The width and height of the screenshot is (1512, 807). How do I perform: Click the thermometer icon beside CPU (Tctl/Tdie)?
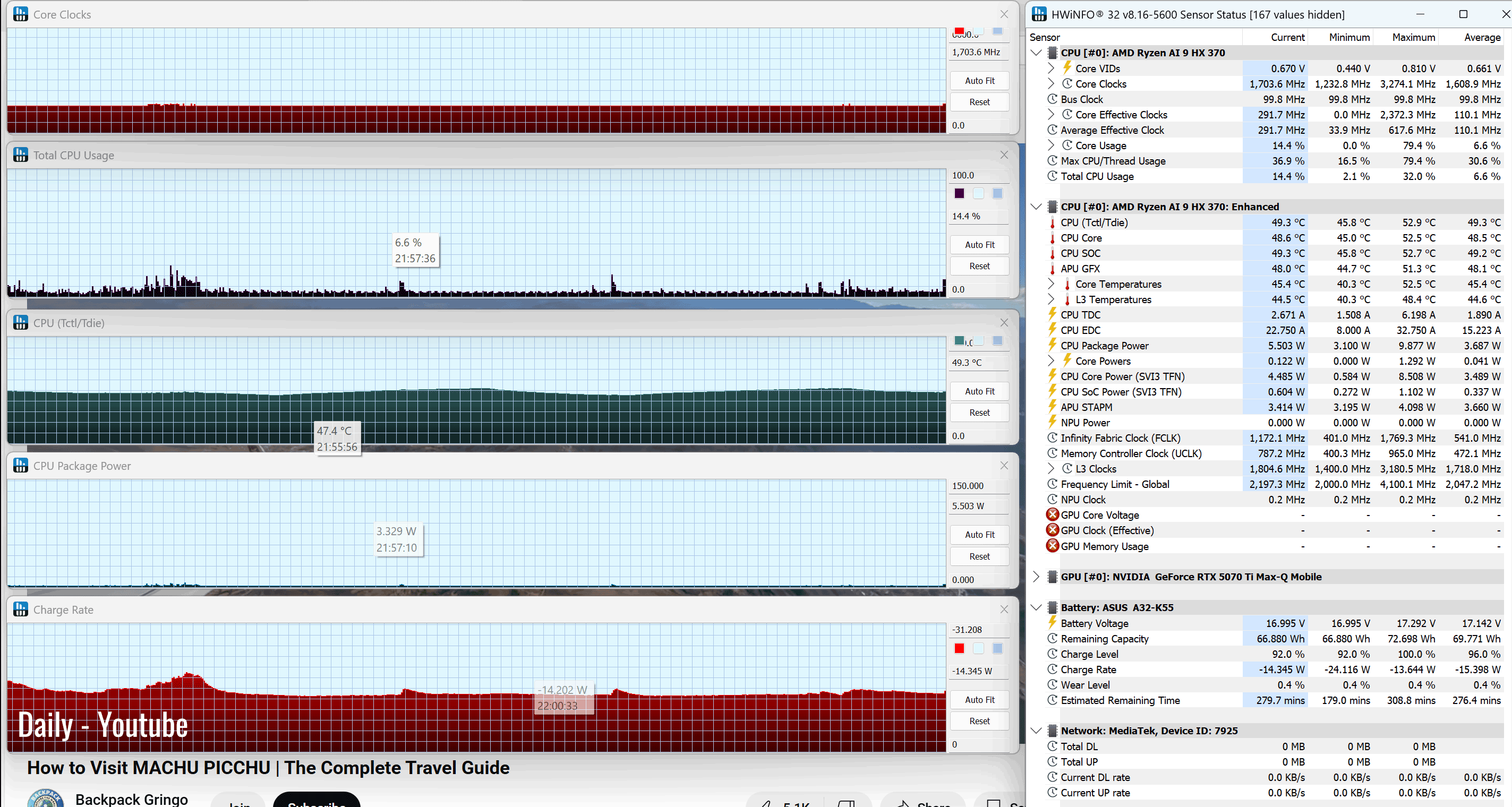1053,222
